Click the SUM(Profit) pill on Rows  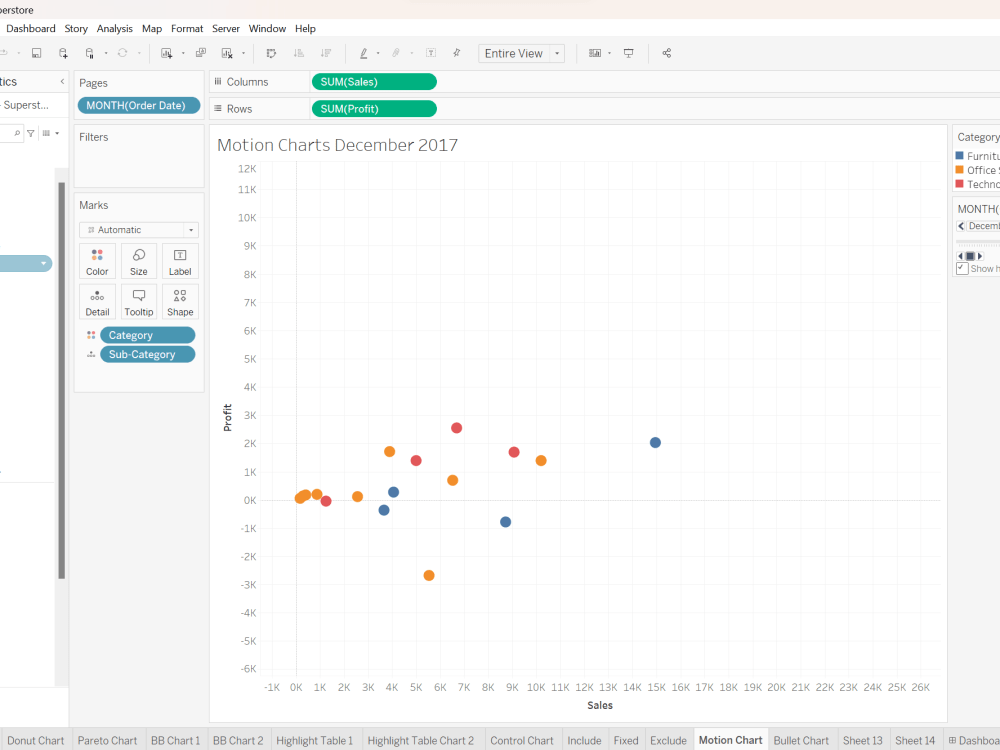(x=373, y=108)
